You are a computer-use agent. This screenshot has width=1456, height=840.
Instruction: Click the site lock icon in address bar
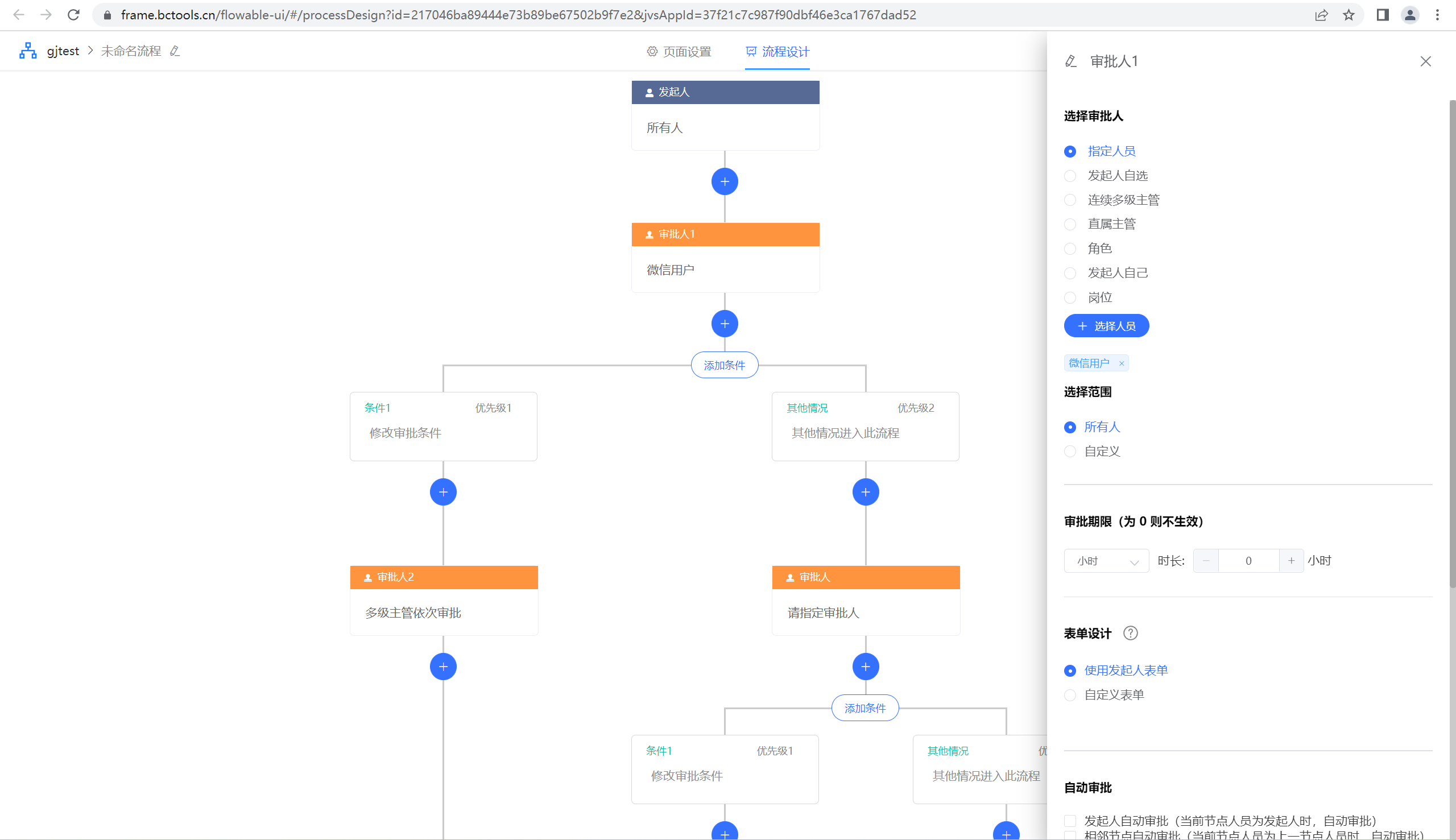coord(107,15)
